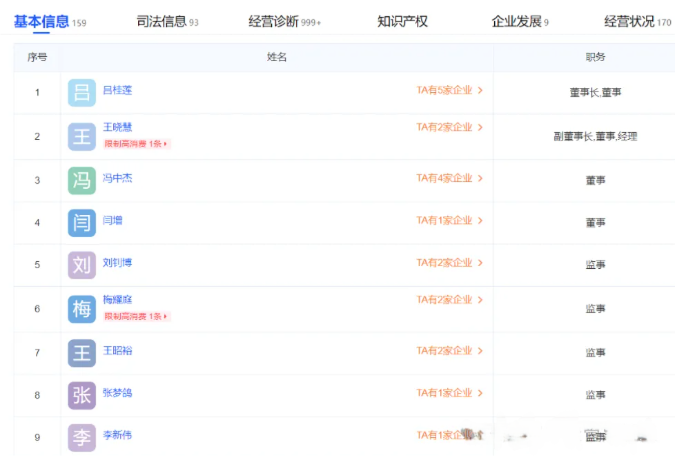Expand TA有4家企业 for 冯中杰
Viewport: 675px width, 456px height.
[x=449, y=178]
